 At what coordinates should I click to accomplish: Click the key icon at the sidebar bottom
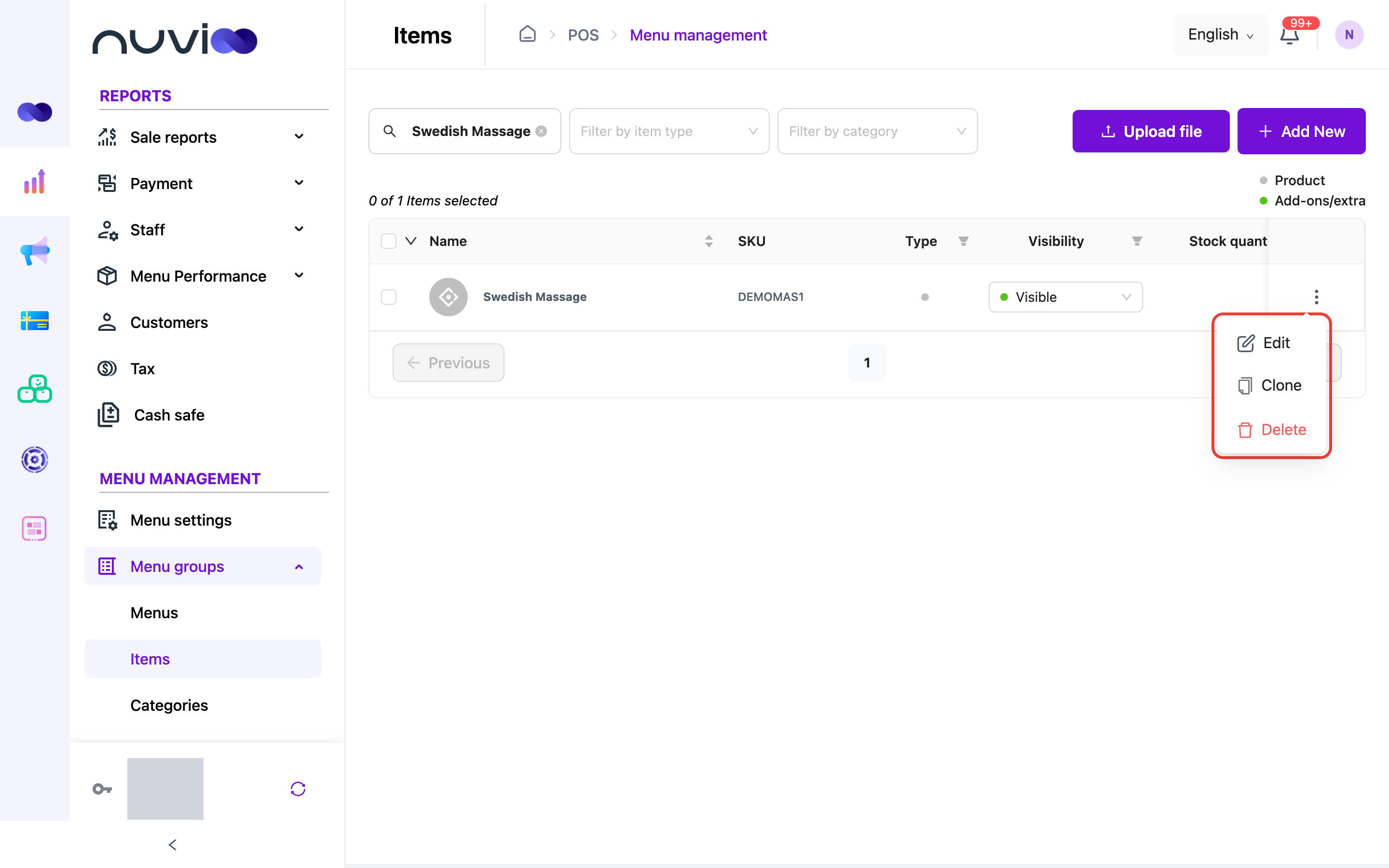(102, 789)
